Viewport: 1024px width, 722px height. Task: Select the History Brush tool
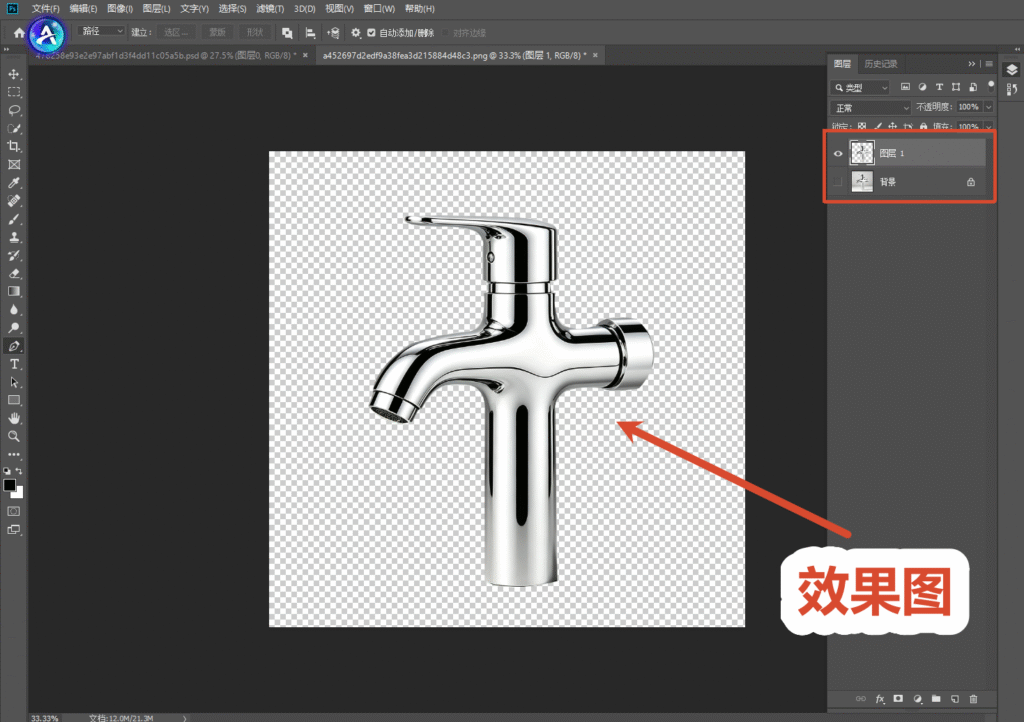tap(14, 255)
